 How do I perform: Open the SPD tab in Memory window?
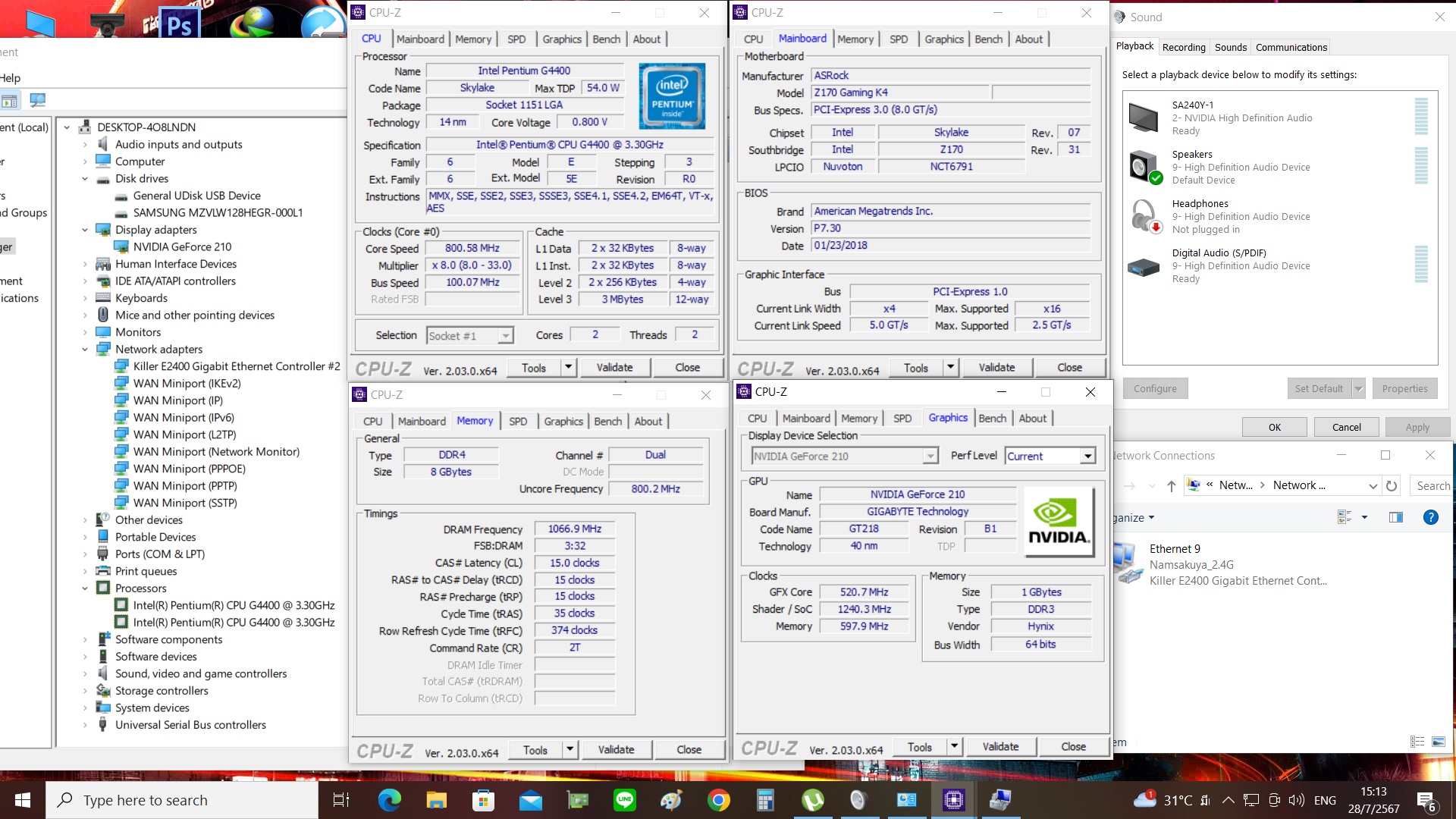518,422
